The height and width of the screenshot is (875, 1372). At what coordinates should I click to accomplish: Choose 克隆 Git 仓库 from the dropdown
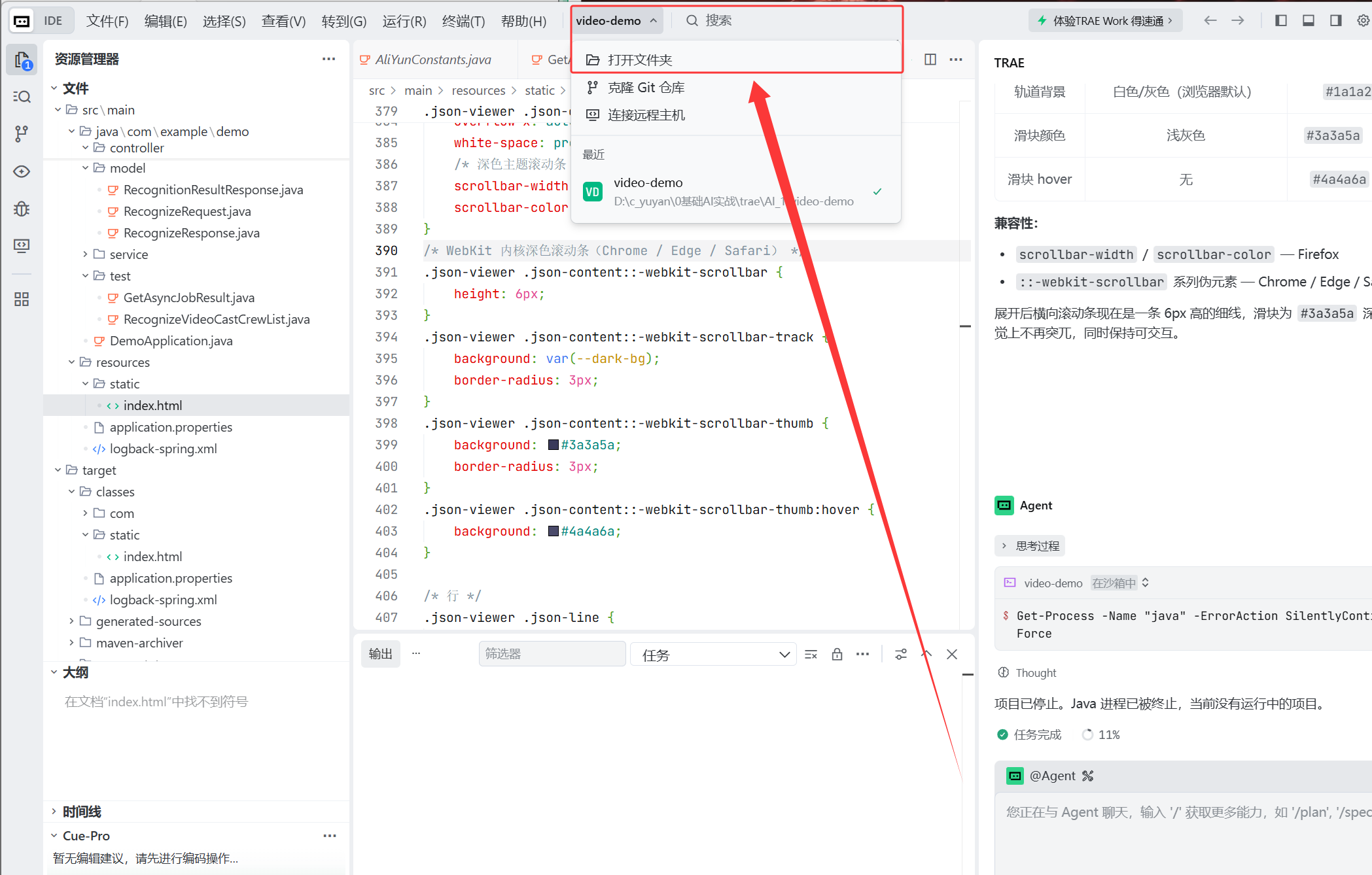coord(736,88)
